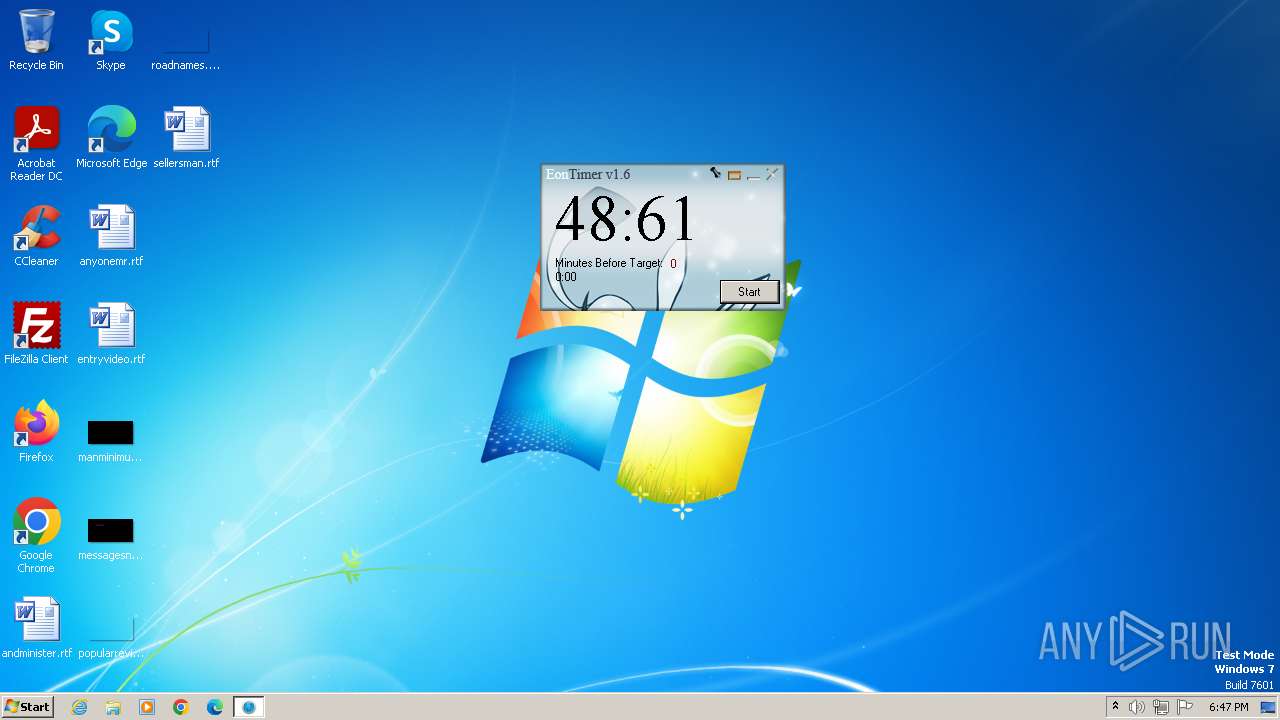This screenshot has height=720, width=1280.
Task: Open Internet Explorer from taskbar
Action: (79, 707)
